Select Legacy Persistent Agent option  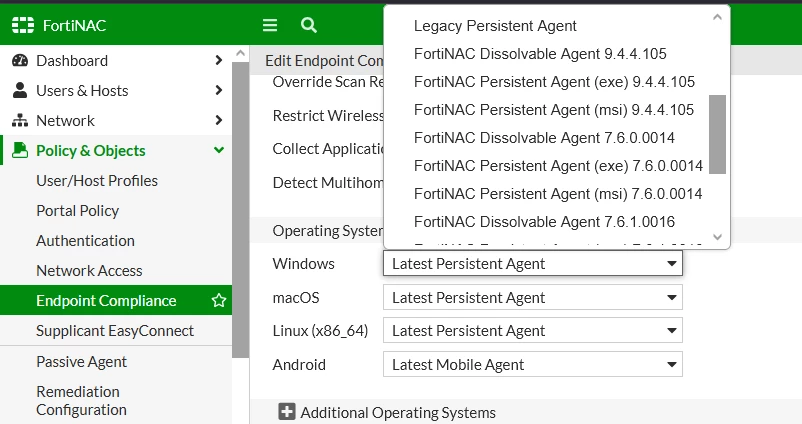(495, 26)
